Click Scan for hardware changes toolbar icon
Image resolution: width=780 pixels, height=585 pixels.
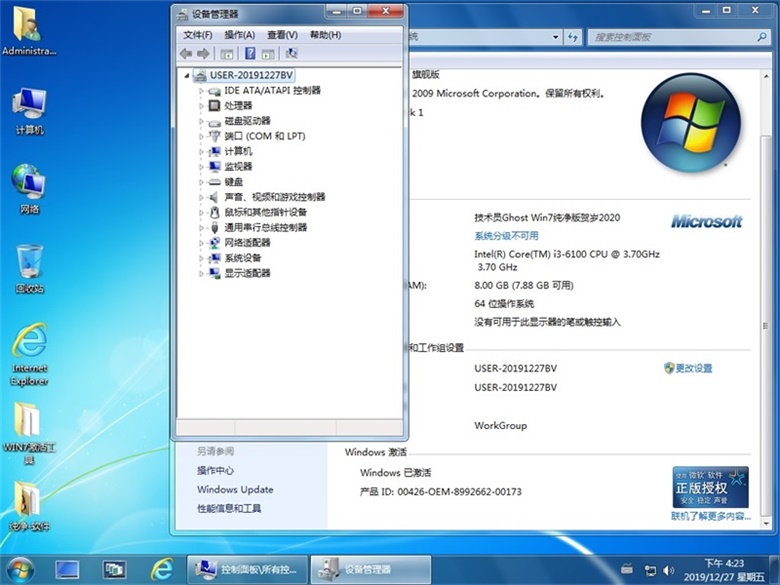pyautogui.click(x=291, y=54)
